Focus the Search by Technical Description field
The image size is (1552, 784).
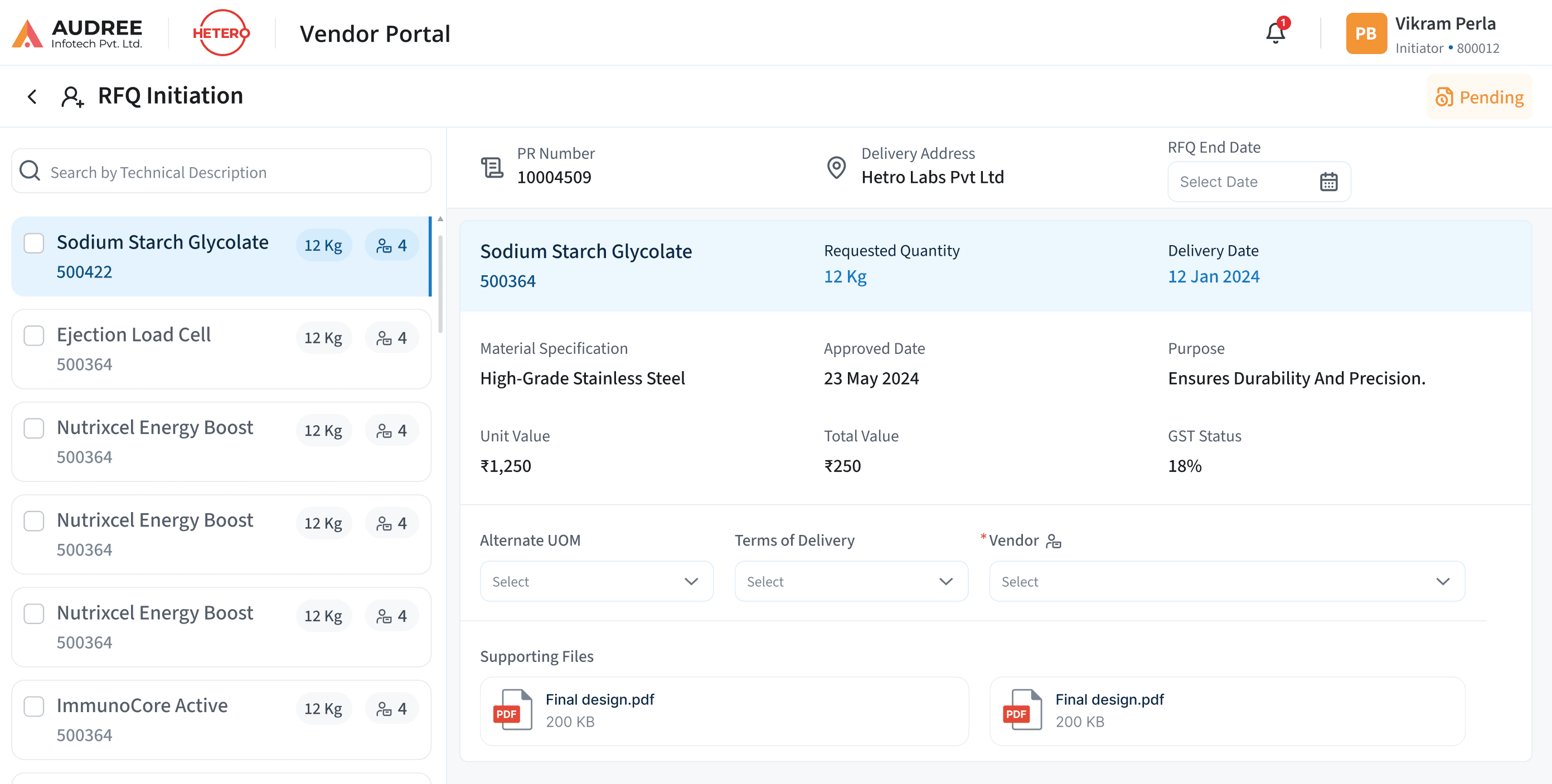tap(221, 172)
